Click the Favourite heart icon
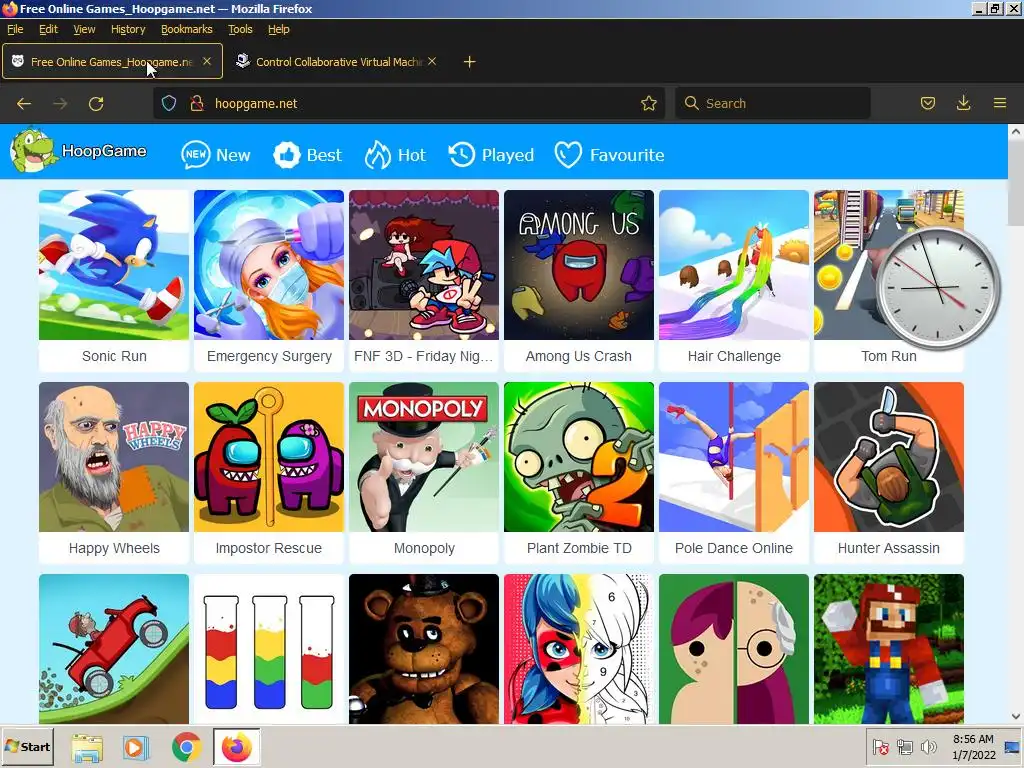Screen dimensions: 1024x768 pyautogui.click(x=568, y=155)
